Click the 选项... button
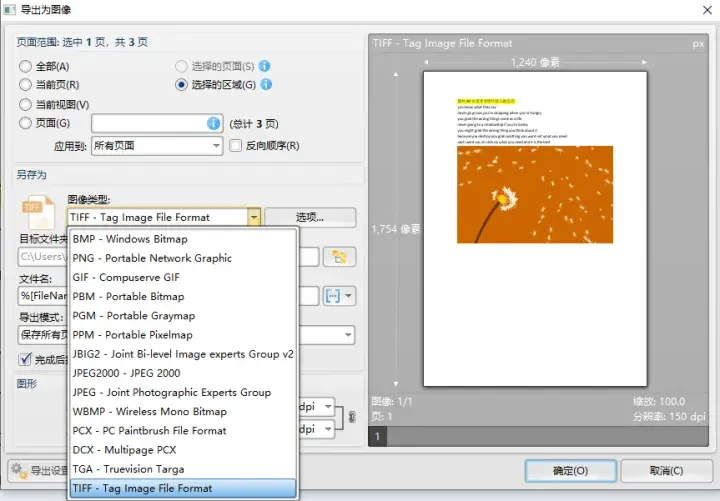Viewport: 720px width, 501px height. (x=310, y=218)
